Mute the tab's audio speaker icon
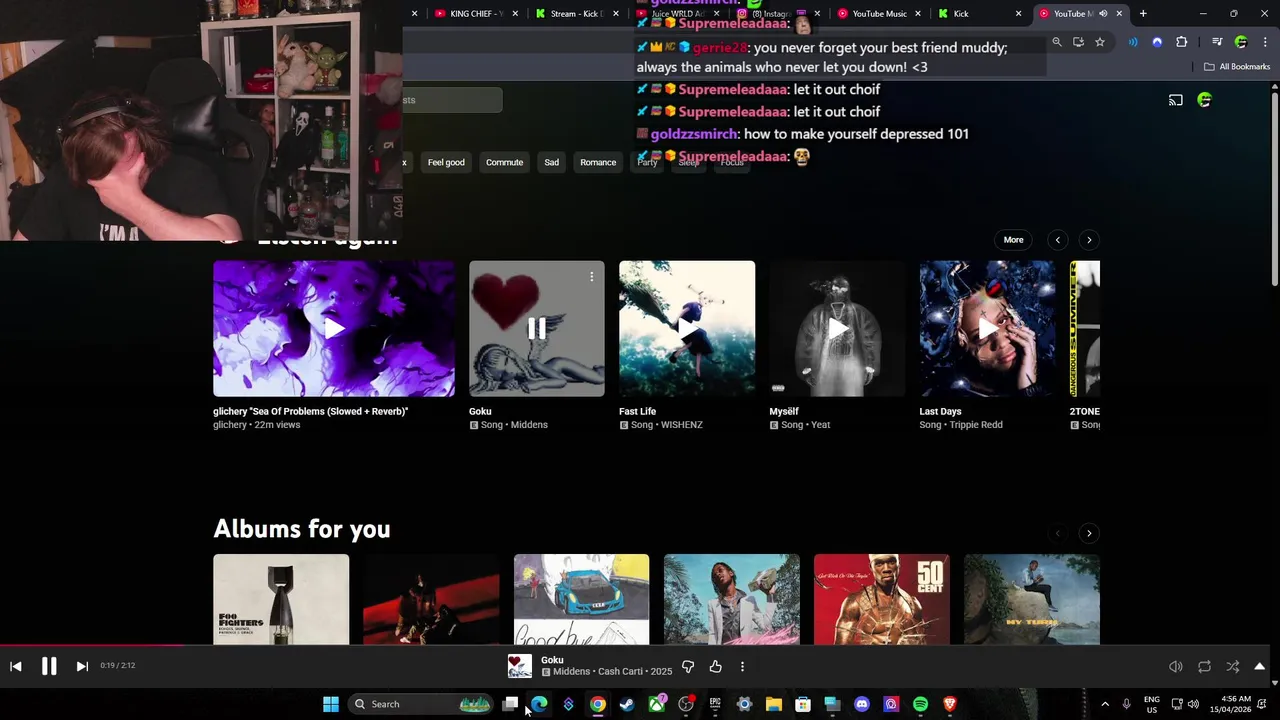The height and width of the screenshot is (720, 1280). pos(1104,14)
